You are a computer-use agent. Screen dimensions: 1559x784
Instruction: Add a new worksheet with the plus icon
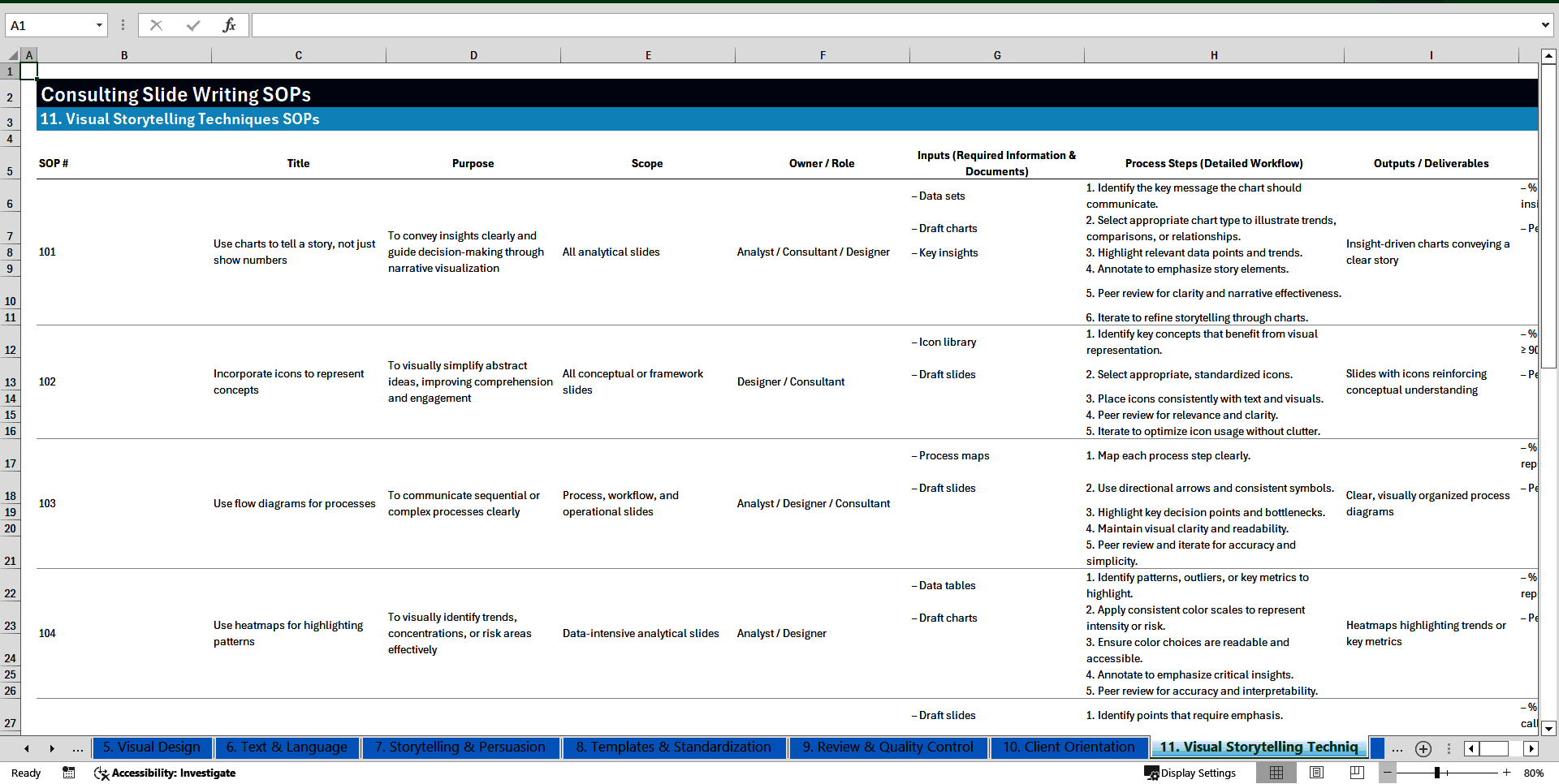point(1423,748)
